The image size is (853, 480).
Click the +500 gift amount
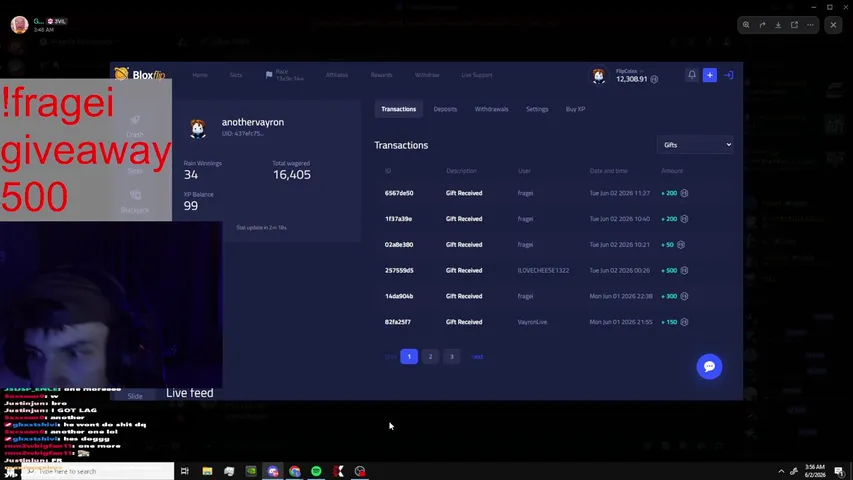pos(669,270)
